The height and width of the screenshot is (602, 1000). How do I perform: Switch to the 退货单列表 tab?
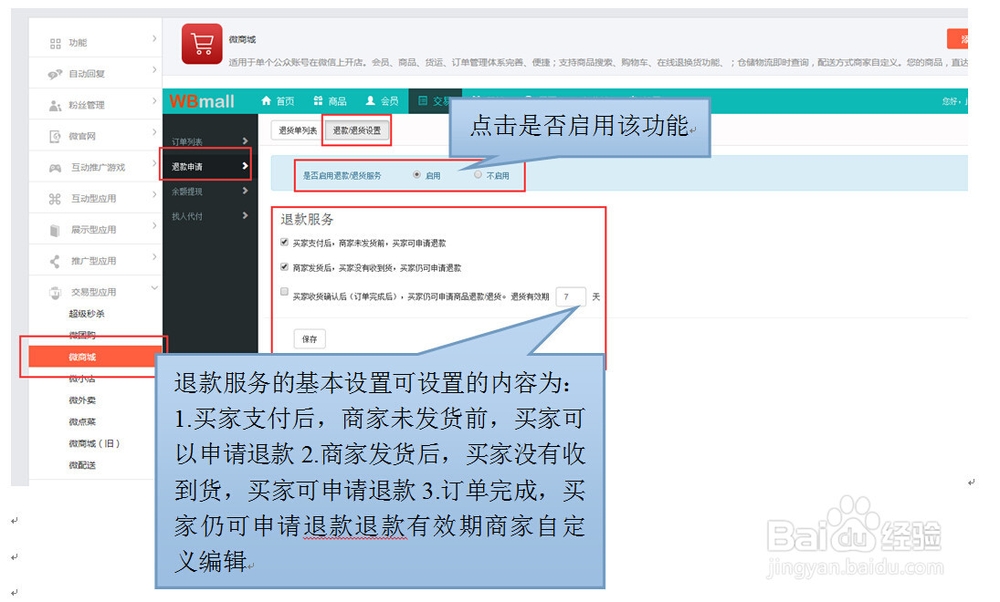pos(297,129)
